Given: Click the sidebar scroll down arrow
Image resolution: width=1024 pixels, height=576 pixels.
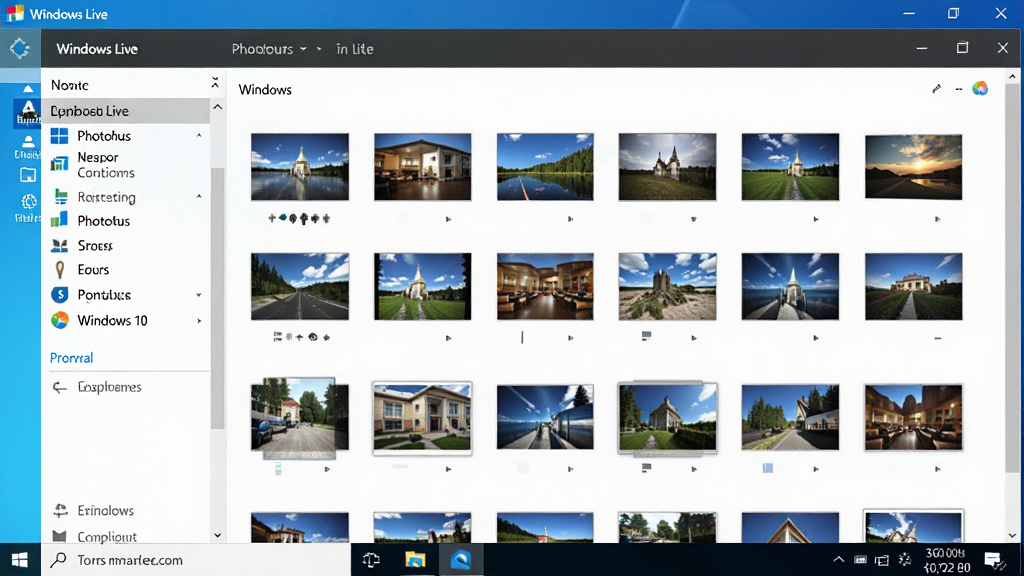Looking at the screenshot, I should click(x=218, y=536).
